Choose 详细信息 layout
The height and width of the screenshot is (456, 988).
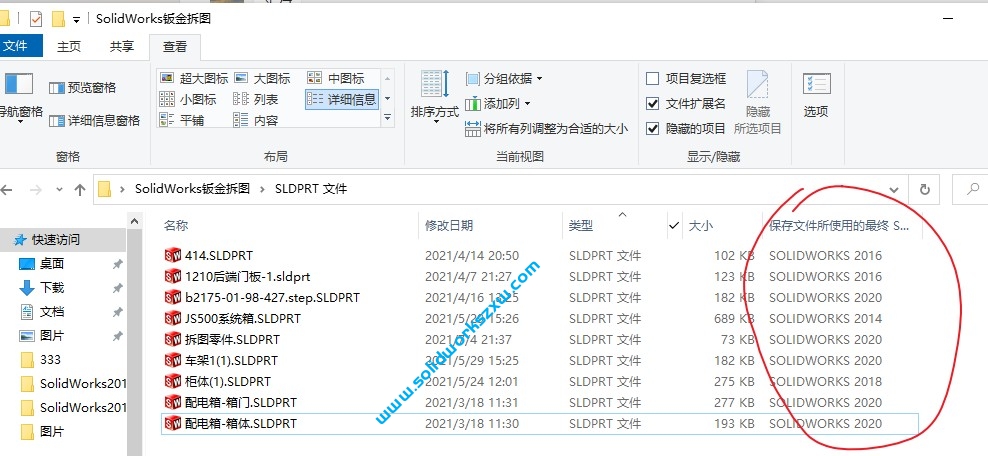[342, 99]
